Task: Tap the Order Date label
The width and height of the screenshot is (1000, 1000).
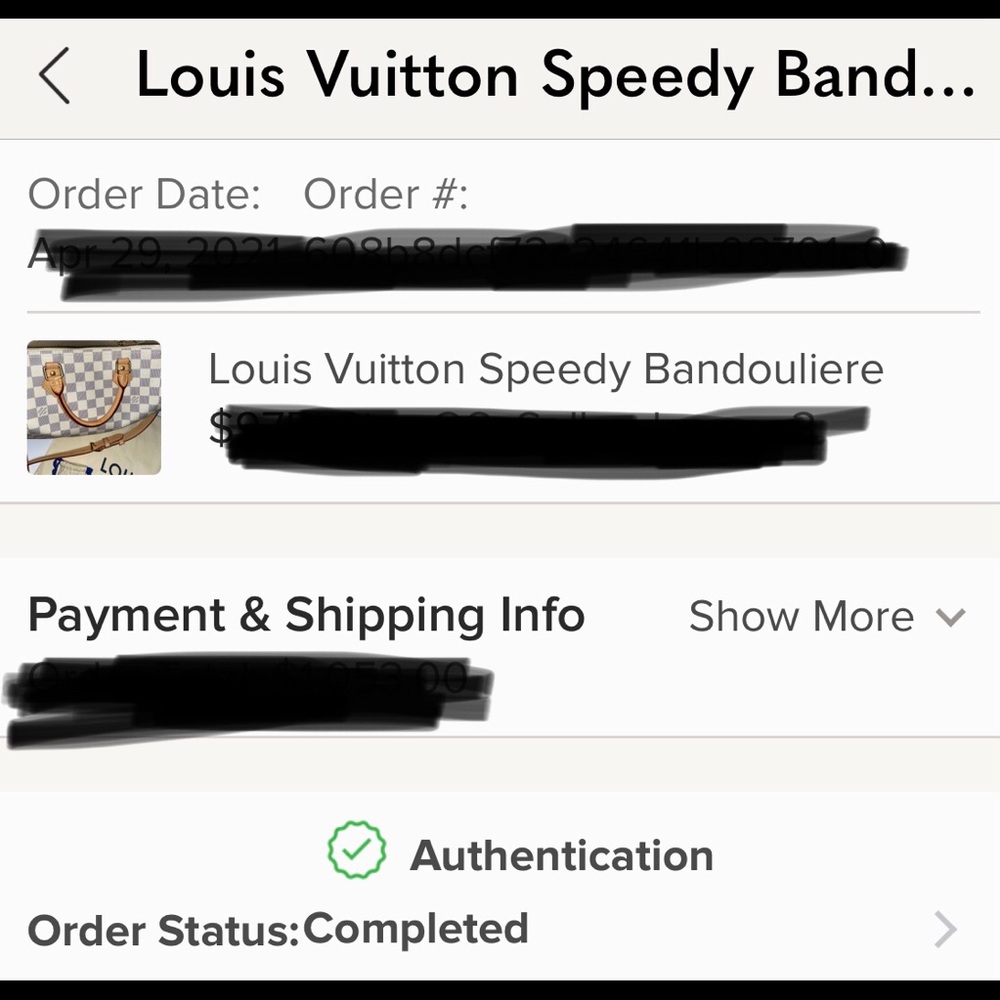Action: click(144, 194)
